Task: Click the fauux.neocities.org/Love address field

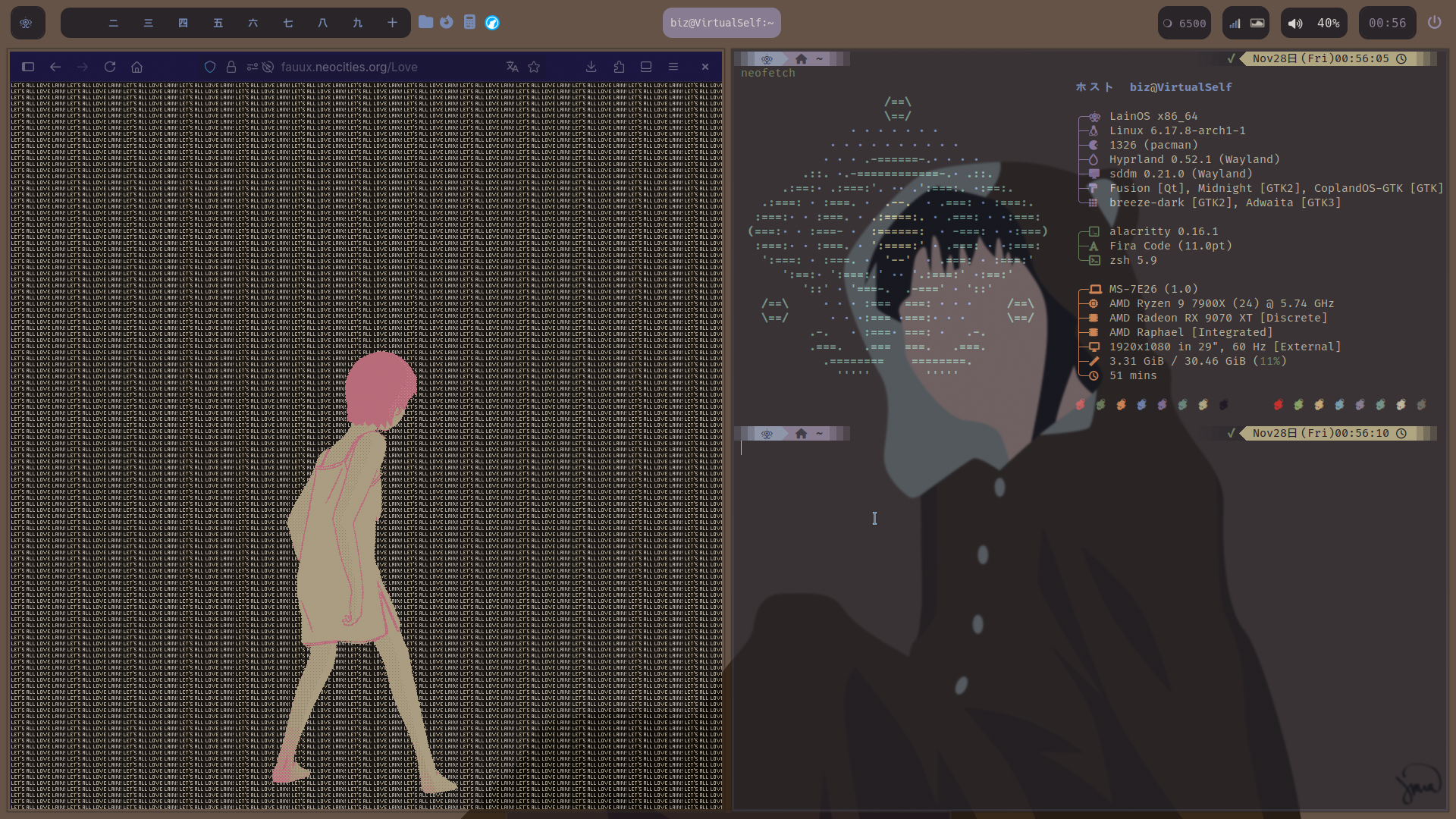Action: tap(349, 67)
